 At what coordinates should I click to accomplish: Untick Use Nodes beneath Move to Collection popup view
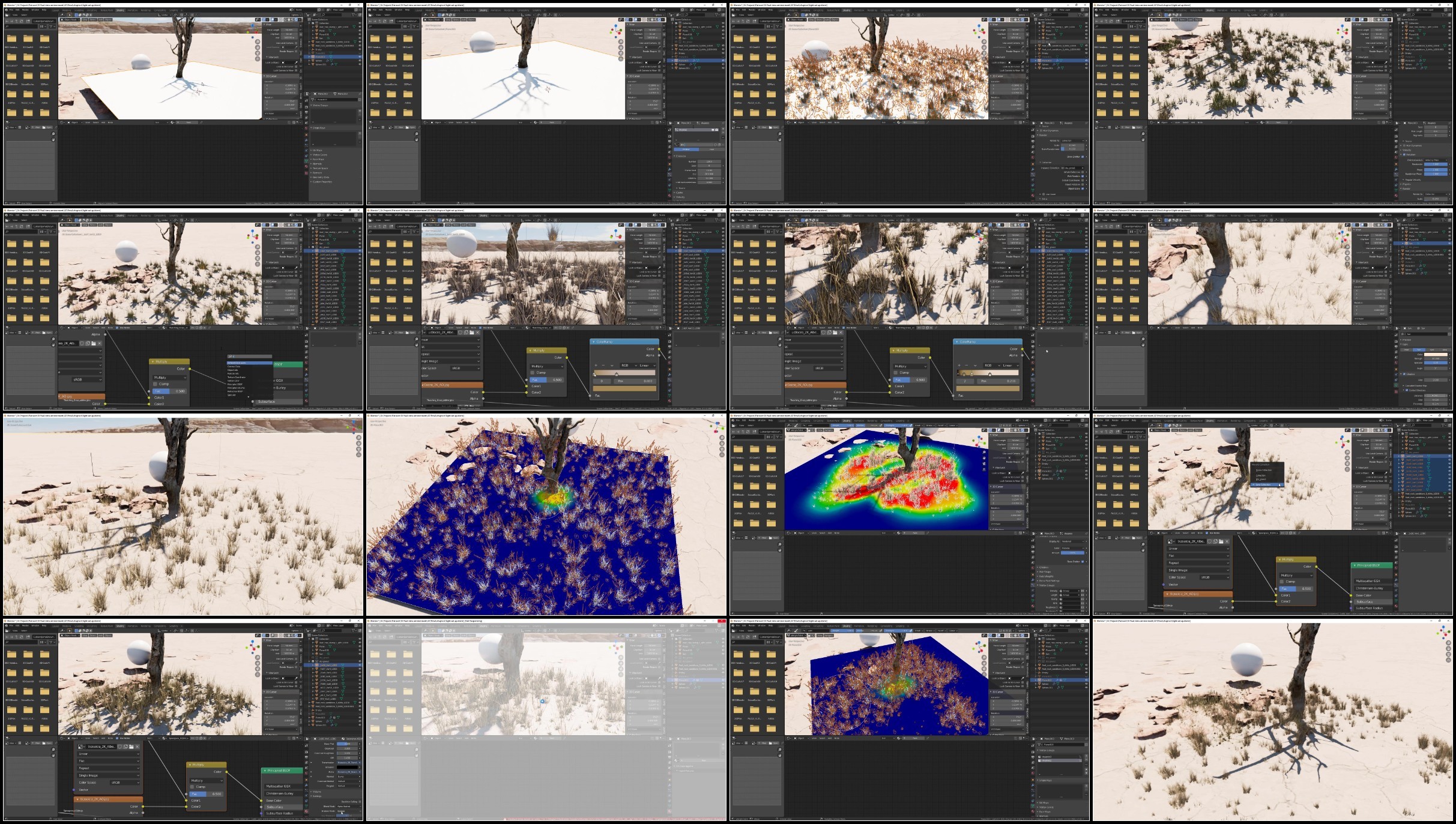point(1207,533)
